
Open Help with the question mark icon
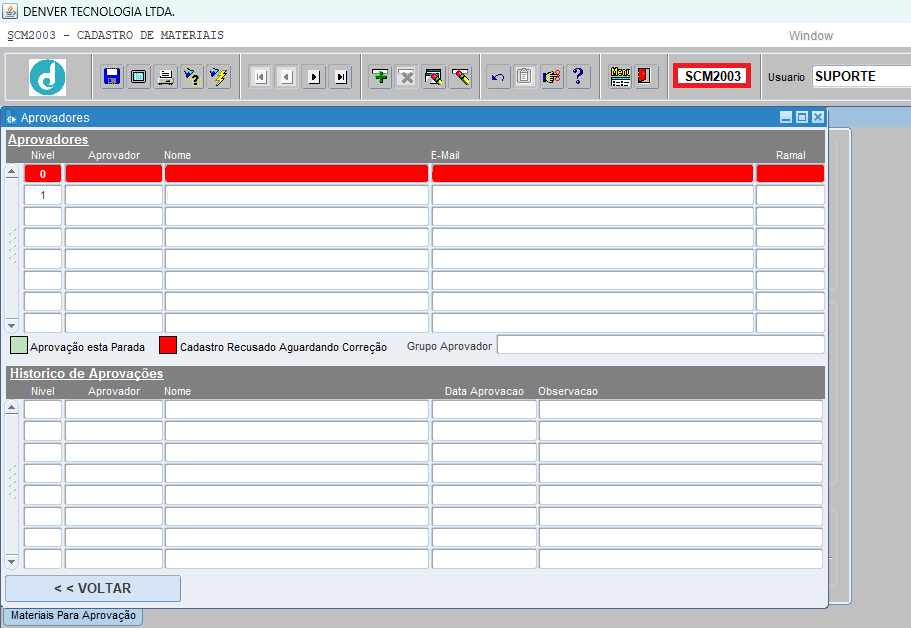tap(579, 77)
